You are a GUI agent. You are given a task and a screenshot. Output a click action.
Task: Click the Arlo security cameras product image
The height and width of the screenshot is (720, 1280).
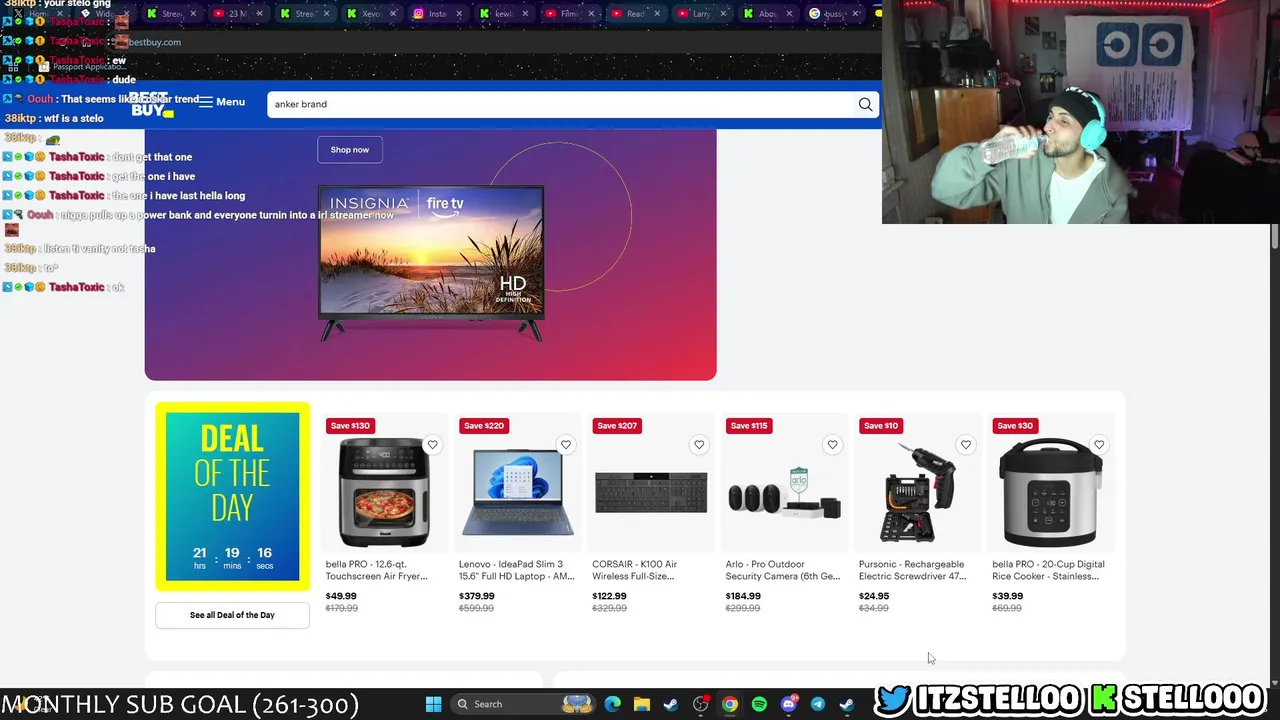click(x=784, y=492)
